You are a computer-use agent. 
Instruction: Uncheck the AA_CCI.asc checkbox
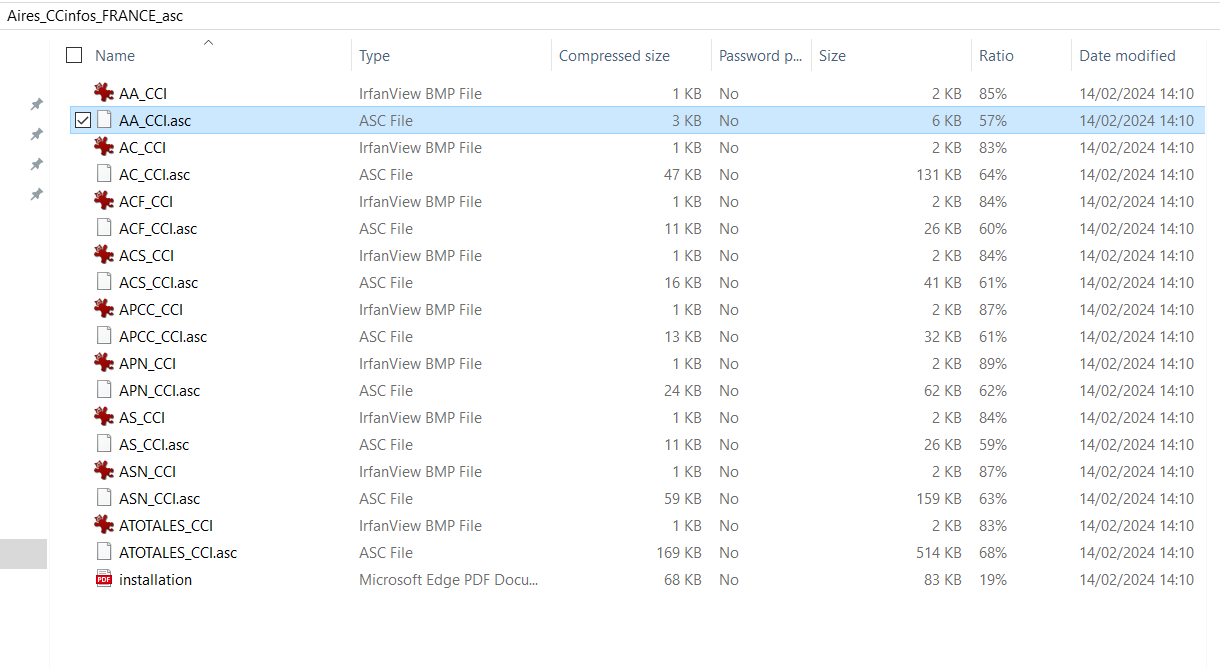tap(83, 121)
